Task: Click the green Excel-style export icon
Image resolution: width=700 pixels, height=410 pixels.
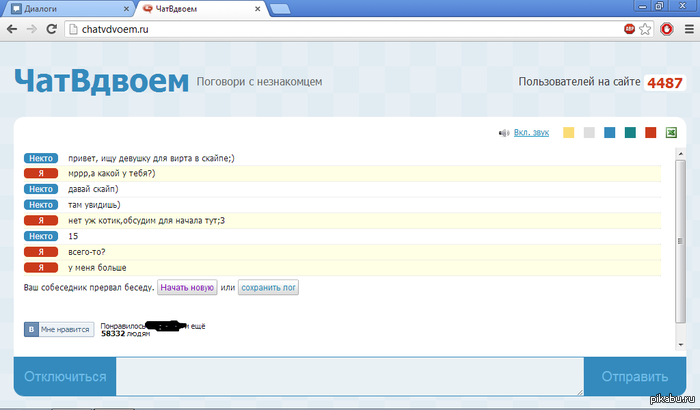Action: tap(671, 132)
